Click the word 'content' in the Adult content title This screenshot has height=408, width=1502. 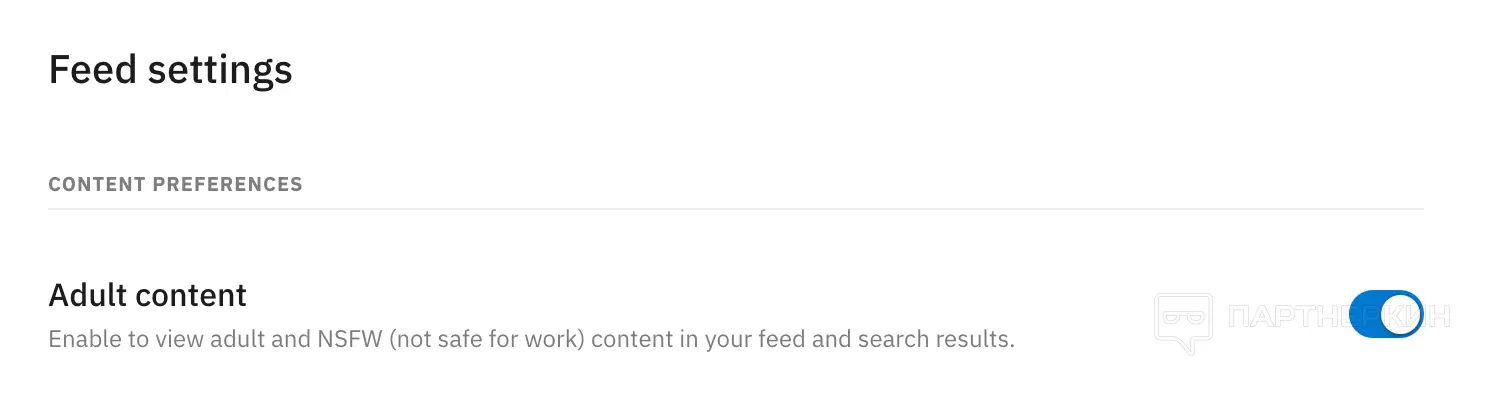tap(190, 296)
